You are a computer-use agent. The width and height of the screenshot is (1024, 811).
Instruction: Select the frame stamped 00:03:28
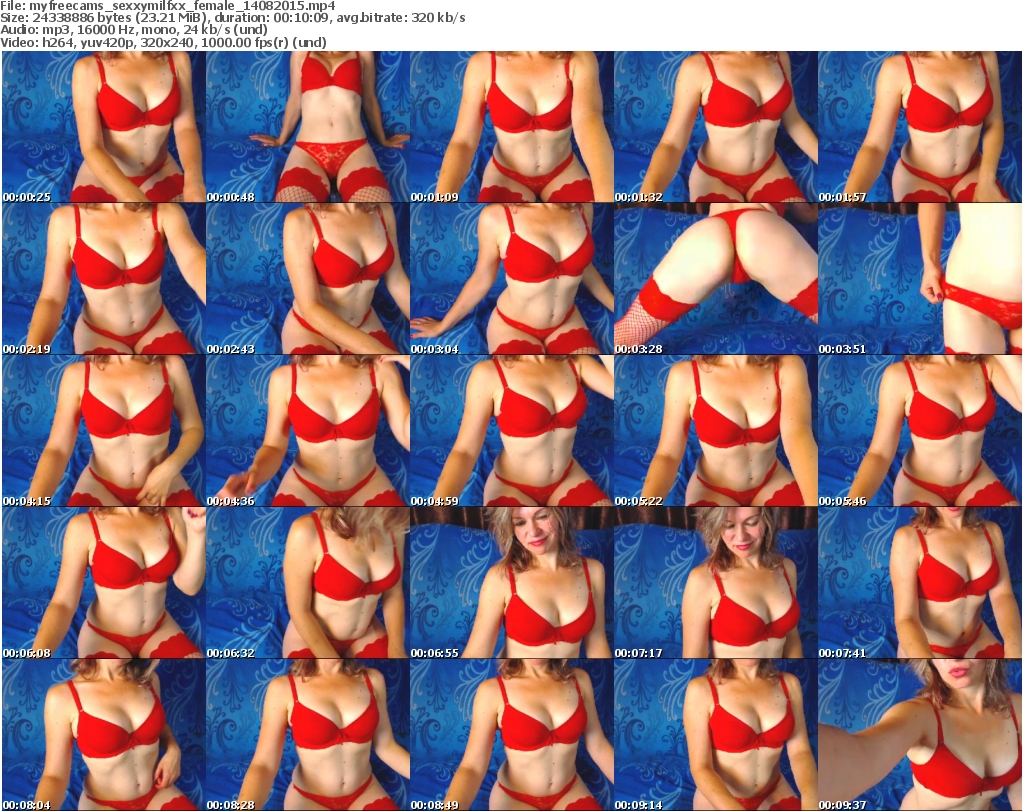coord(716,279)
